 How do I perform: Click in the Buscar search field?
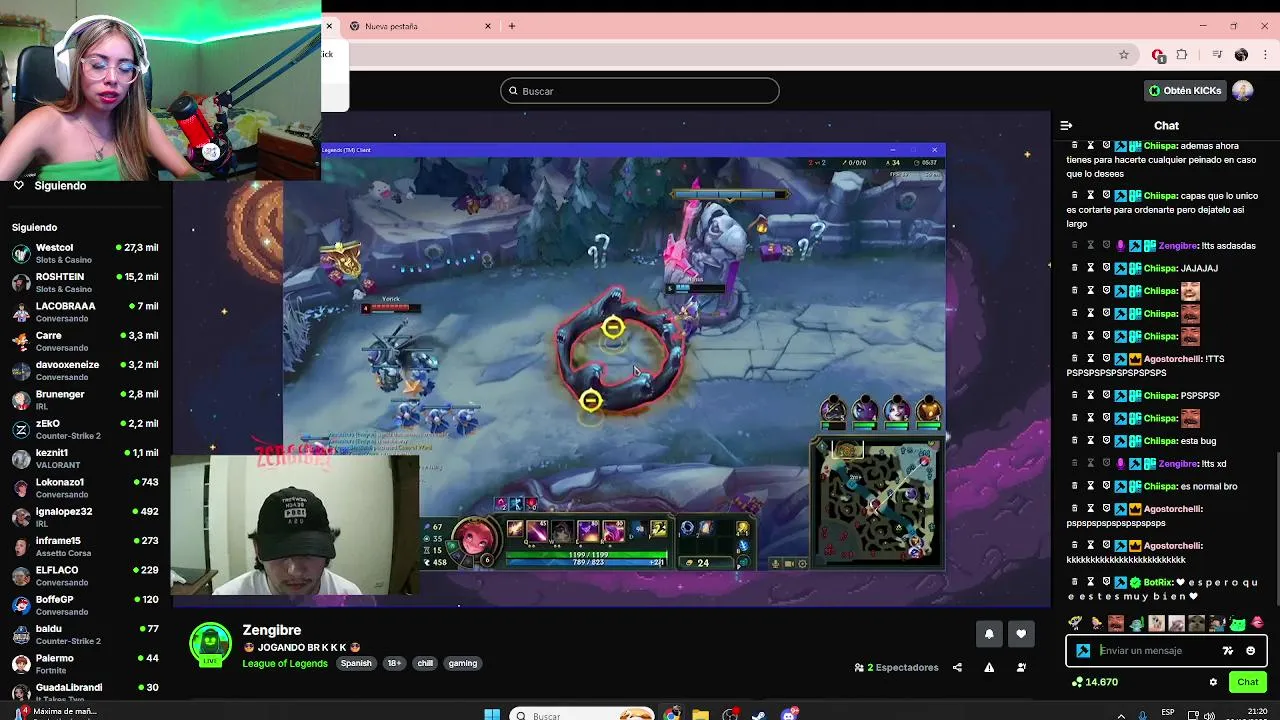click(640, 91)
